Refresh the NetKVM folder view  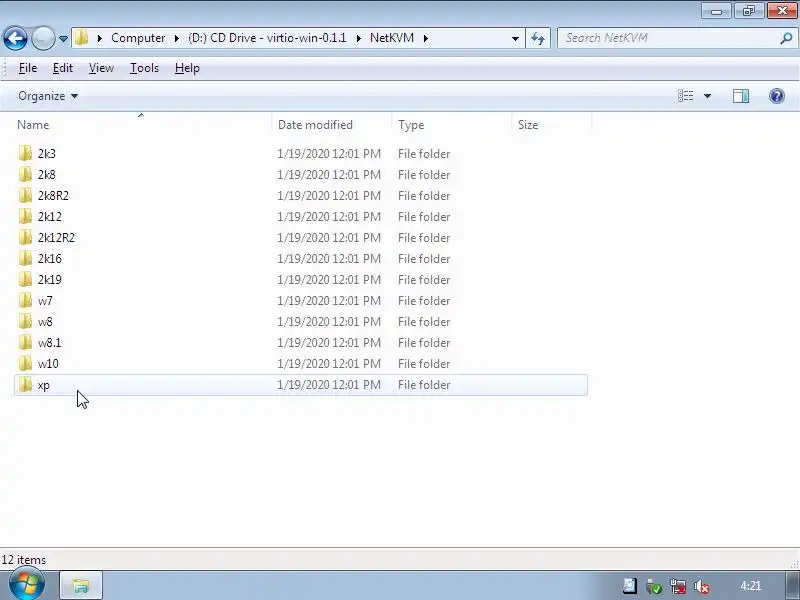click(538, 38)
